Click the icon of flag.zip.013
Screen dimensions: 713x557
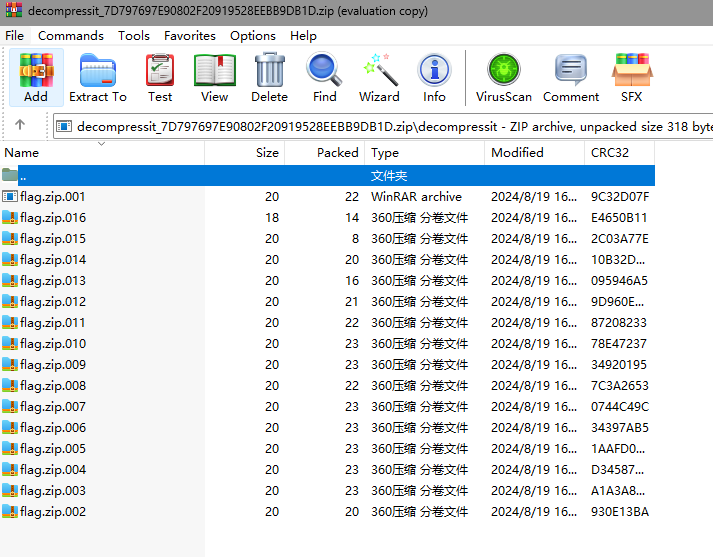coord(10,281)
